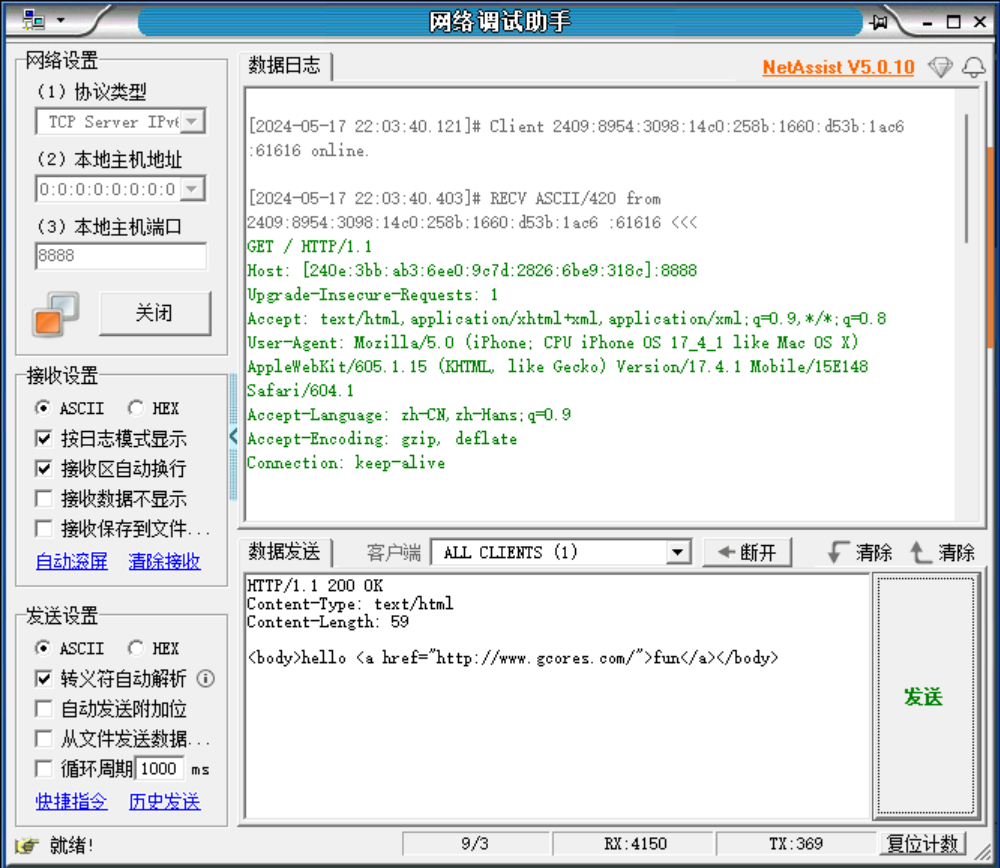
Task: Enable 接收数据不显示 checkbox
Action: 44,499
